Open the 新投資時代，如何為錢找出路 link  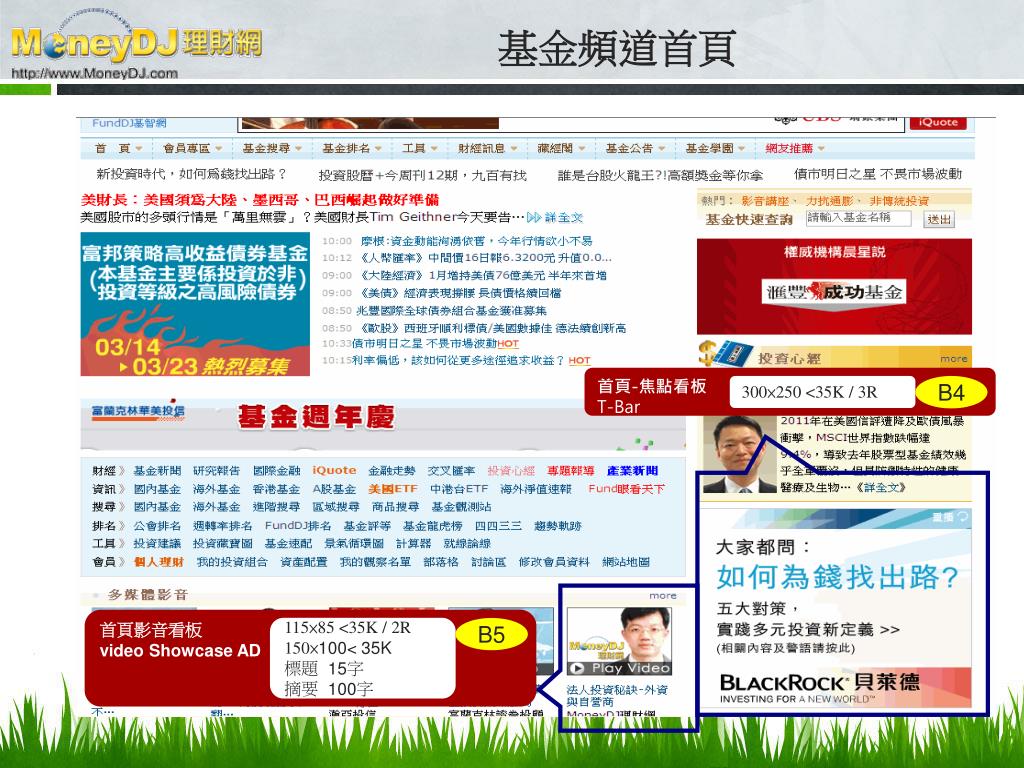[191, 174]
